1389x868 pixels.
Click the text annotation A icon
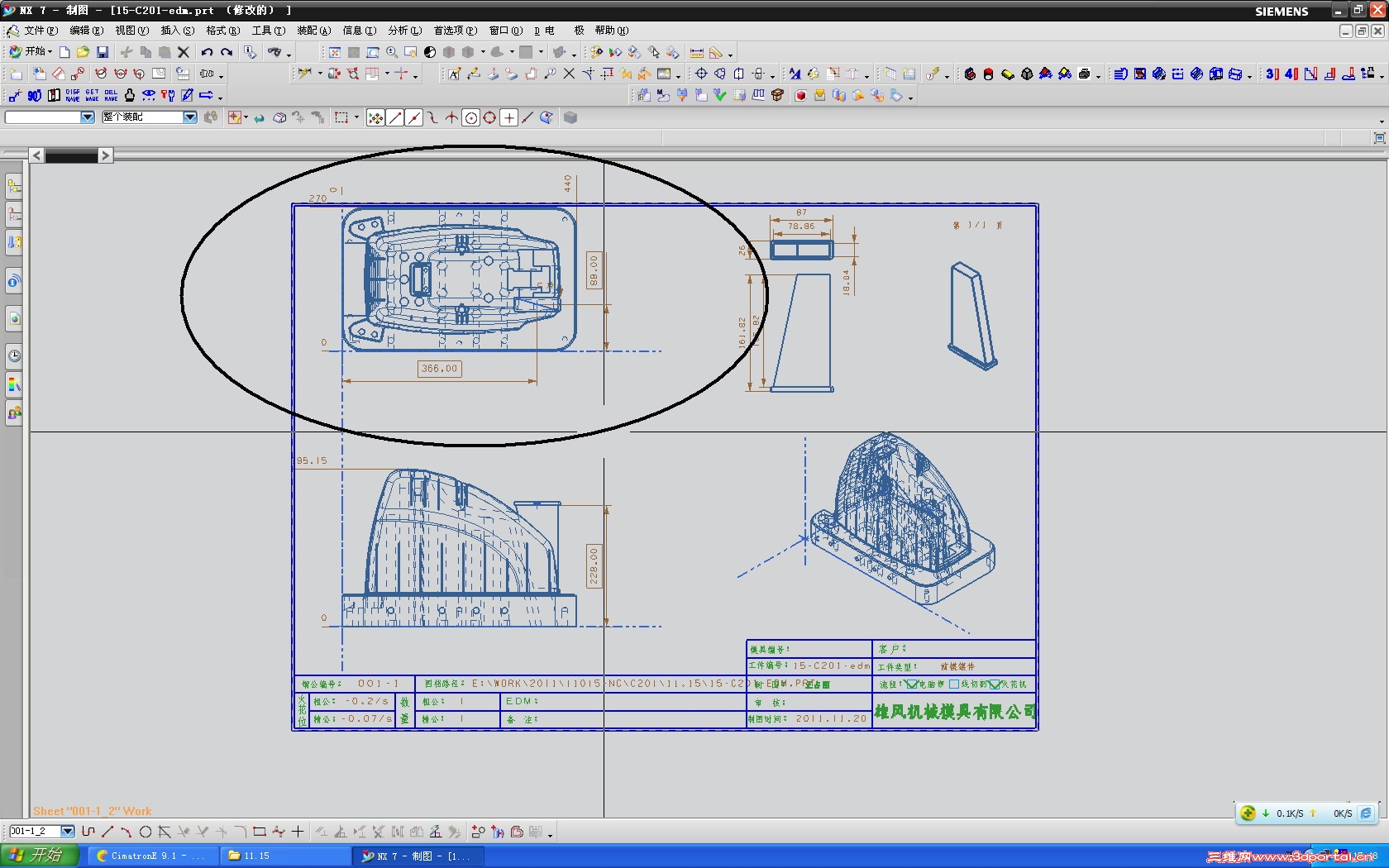(x=454, y=74)
